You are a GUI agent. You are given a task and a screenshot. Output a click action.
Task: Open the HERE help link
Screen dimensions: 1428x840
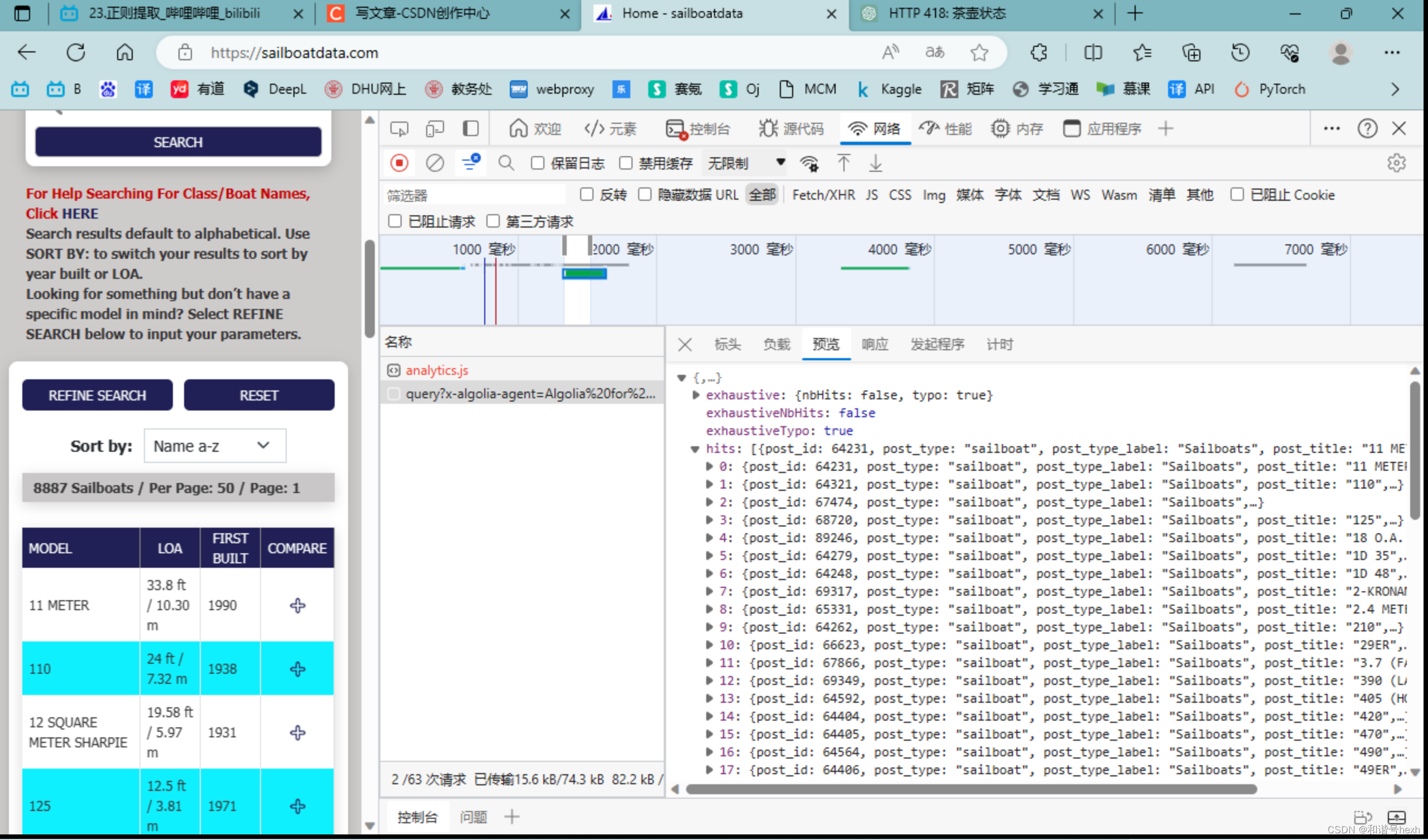pos(80,214)
